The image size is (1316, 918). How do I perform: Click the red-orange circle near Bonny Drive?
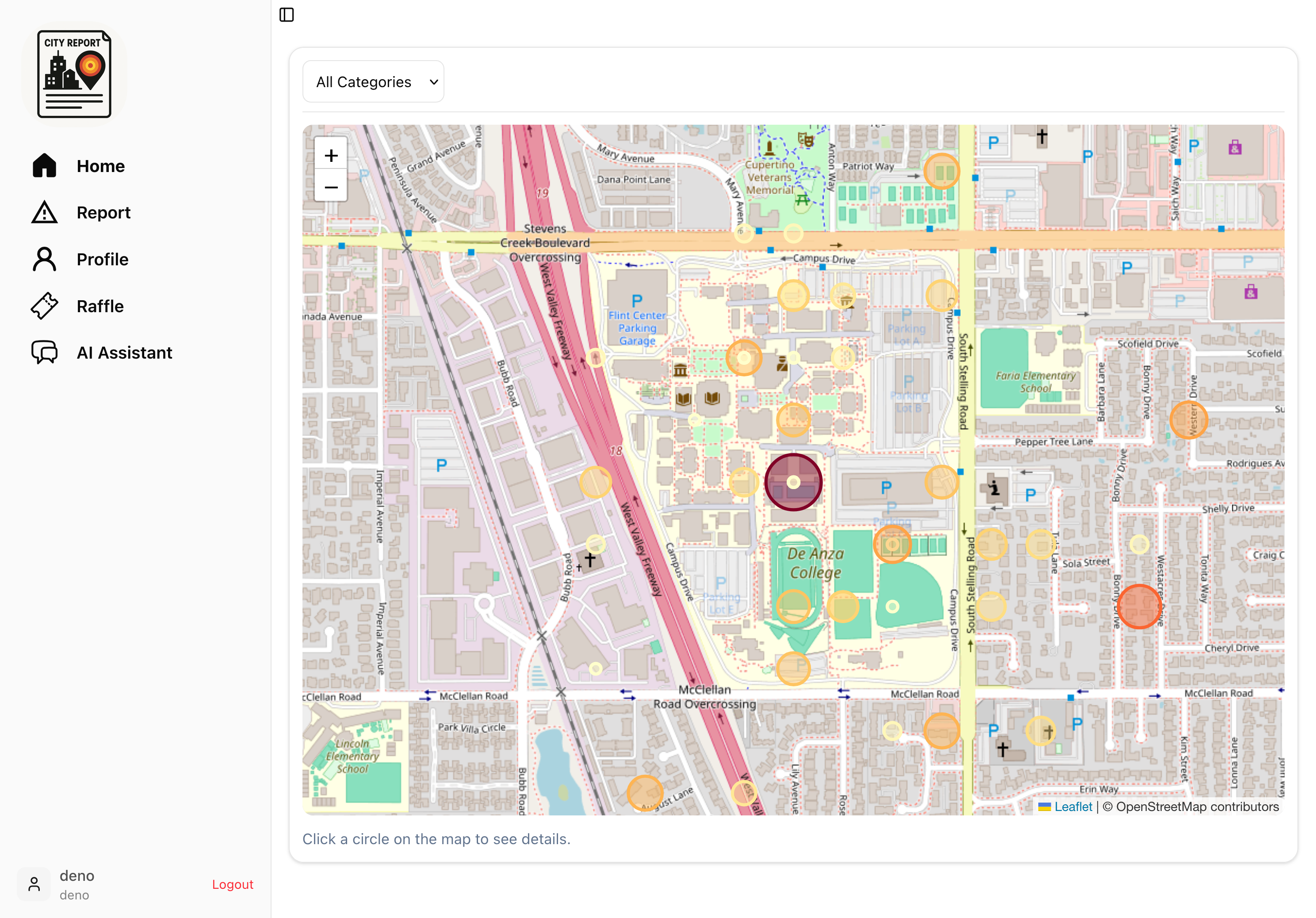pos(1139,606)
